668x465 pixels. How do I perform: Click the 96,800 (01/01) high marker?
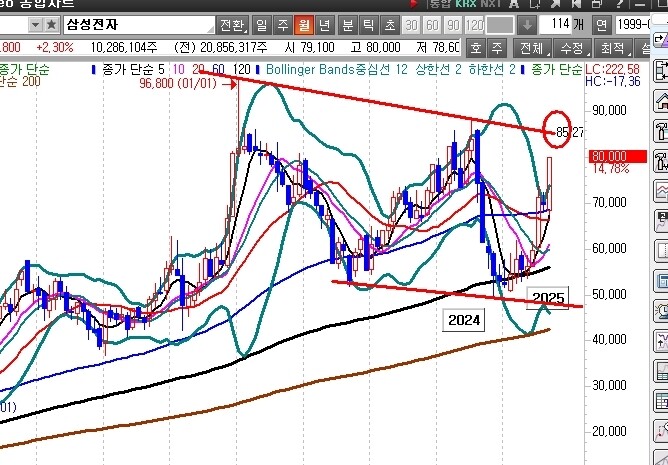178,83
